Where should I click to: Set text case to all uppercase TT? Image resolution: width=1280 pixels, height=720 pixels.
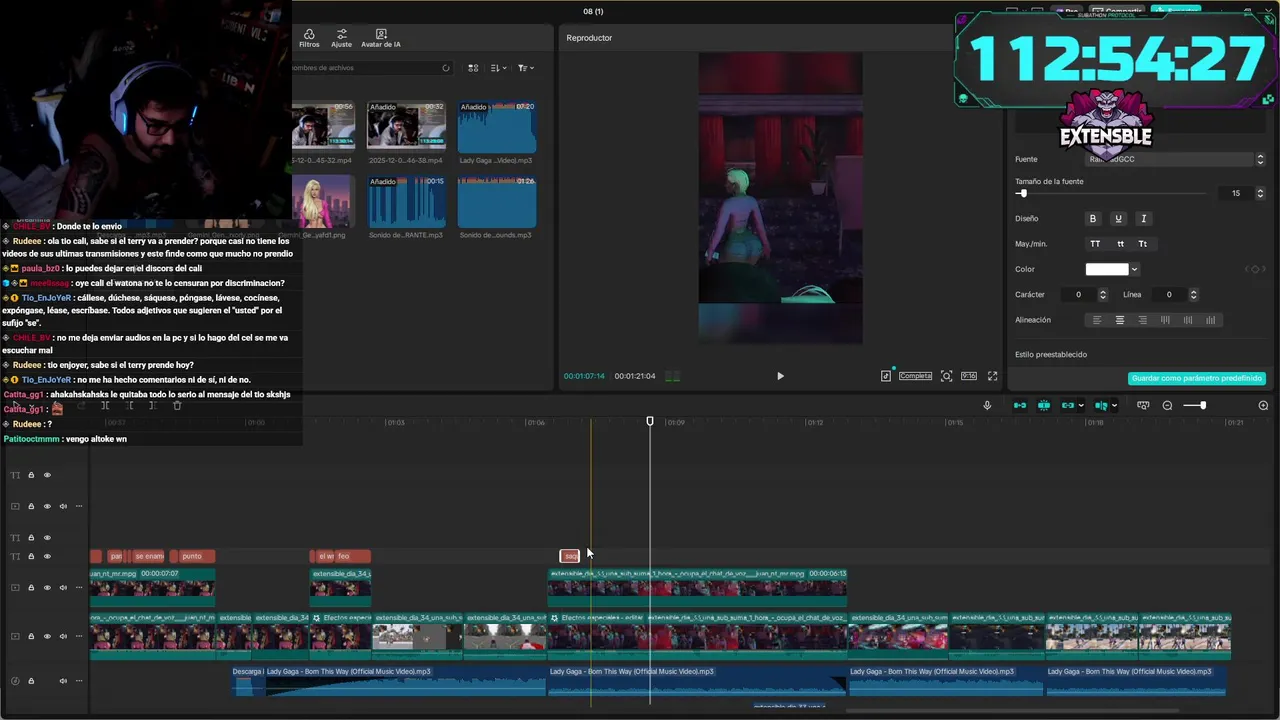point(1095,244)
